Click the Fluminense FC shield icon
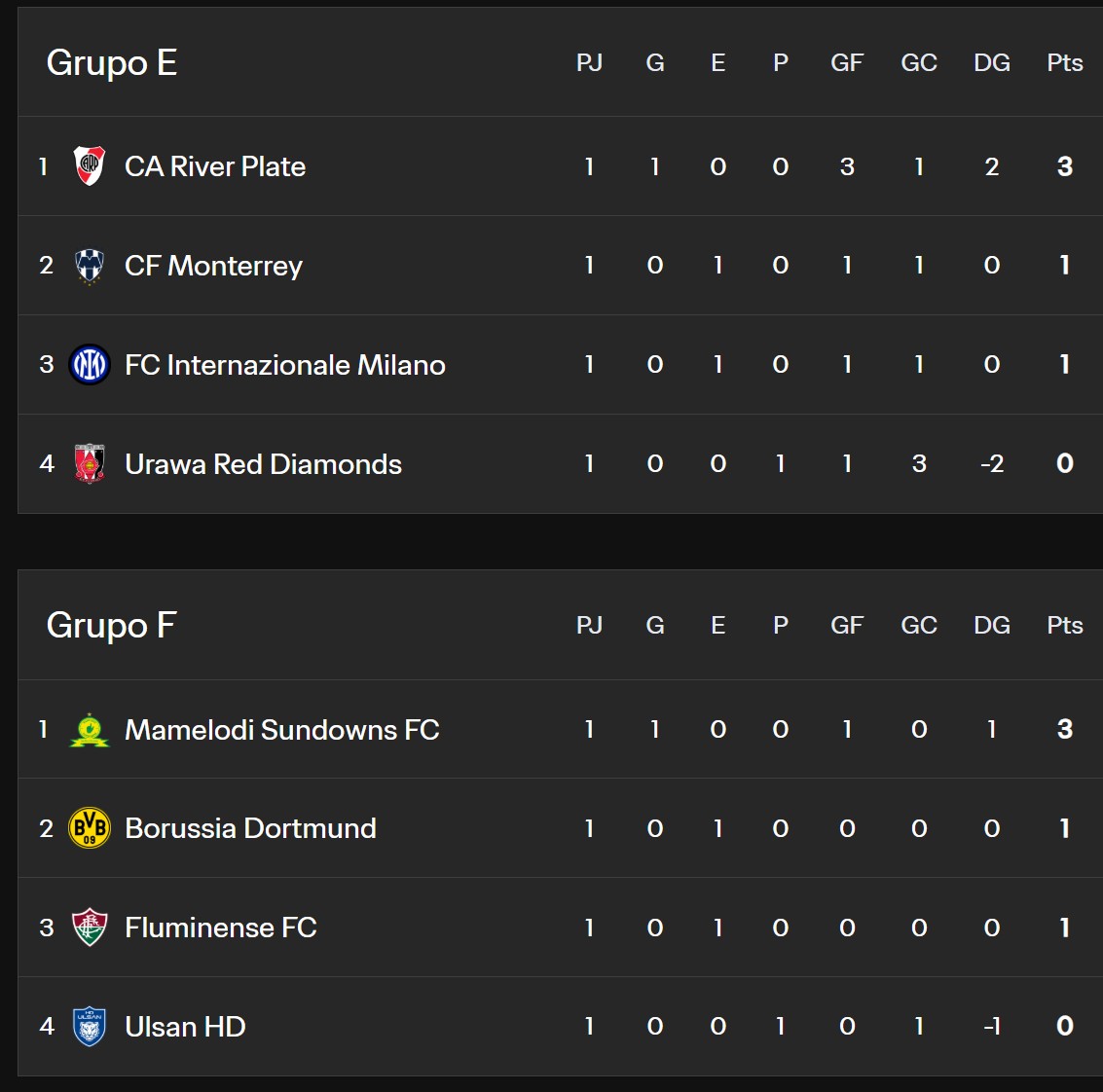Screen dimensions: 1103x1092 pyautogui.click(x=90, y=927)
